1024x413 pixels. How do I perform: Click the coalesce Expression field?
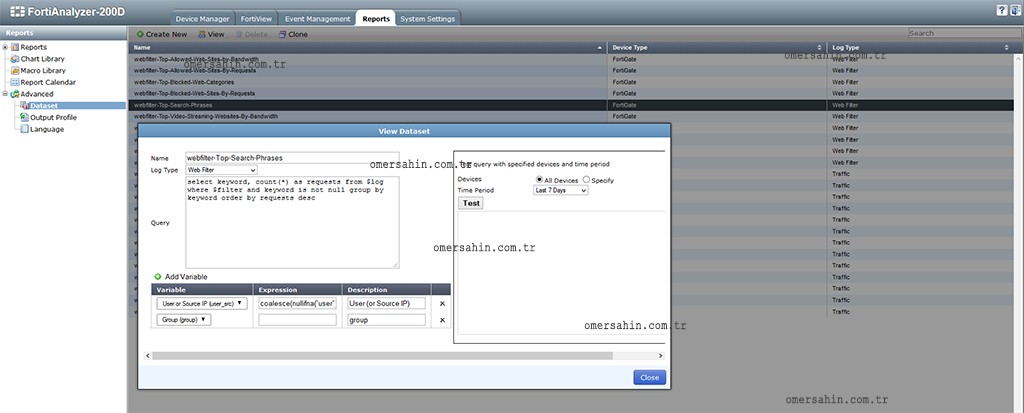coord(297,303)
